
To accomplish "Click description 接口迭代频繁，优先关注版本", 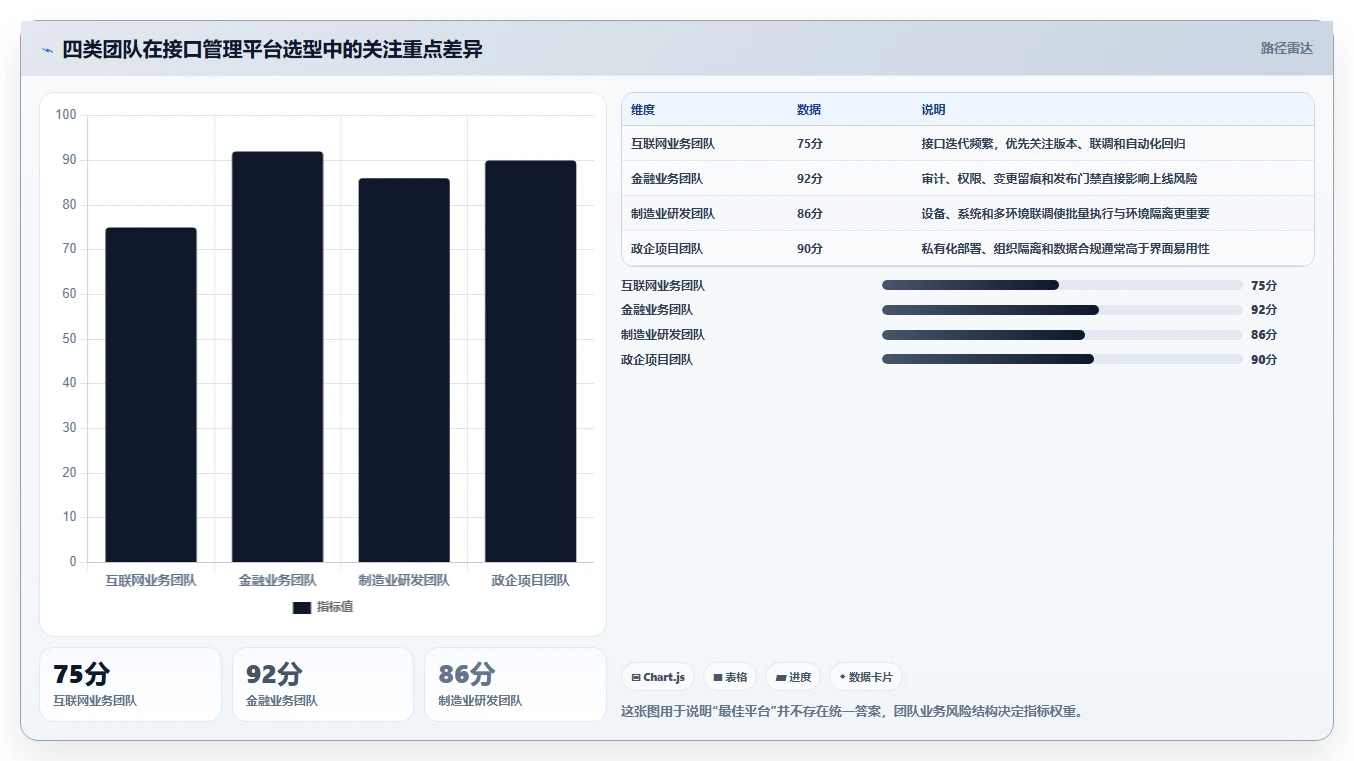I will tap(1054, 144).
